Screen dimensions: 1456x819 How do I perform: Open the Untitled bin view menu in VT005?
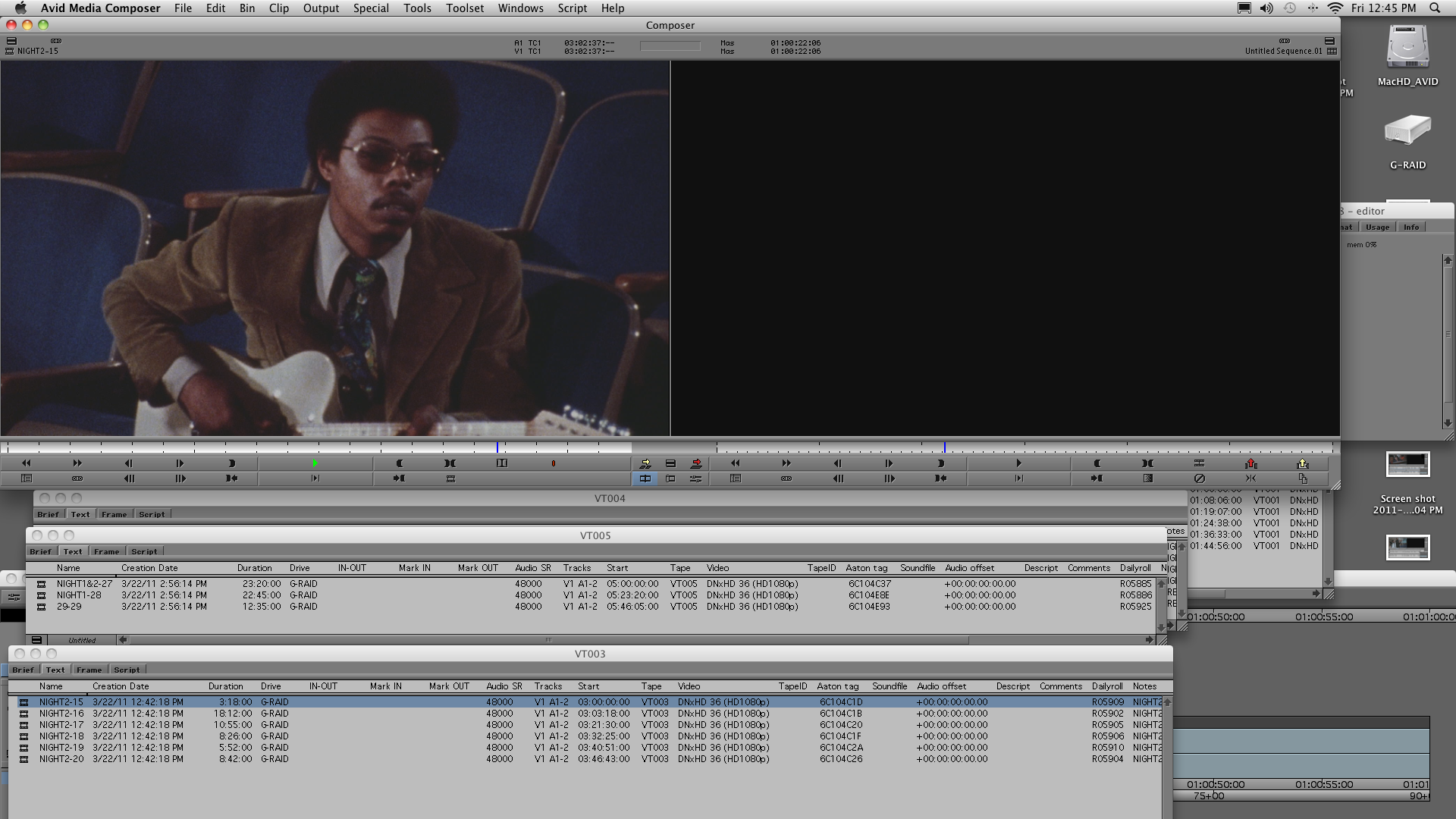click(82, 640)
